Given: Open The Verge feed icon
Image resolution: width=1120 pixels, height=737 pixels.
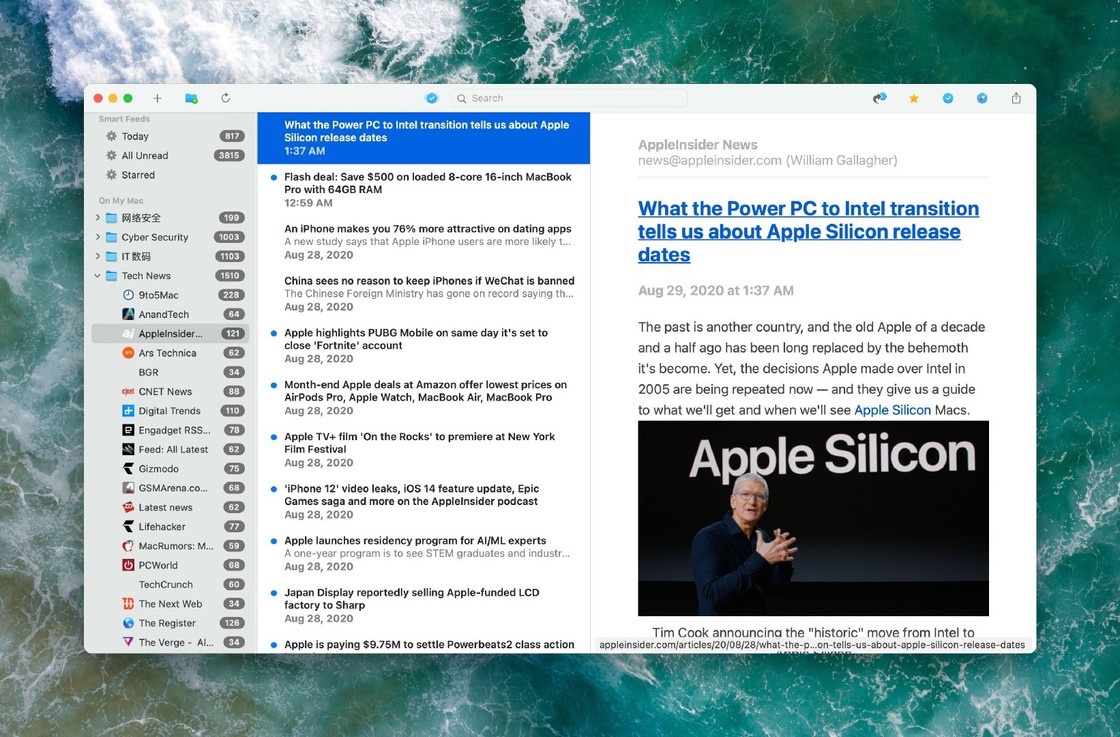Looking at the screenshot, I should (129, 642).
